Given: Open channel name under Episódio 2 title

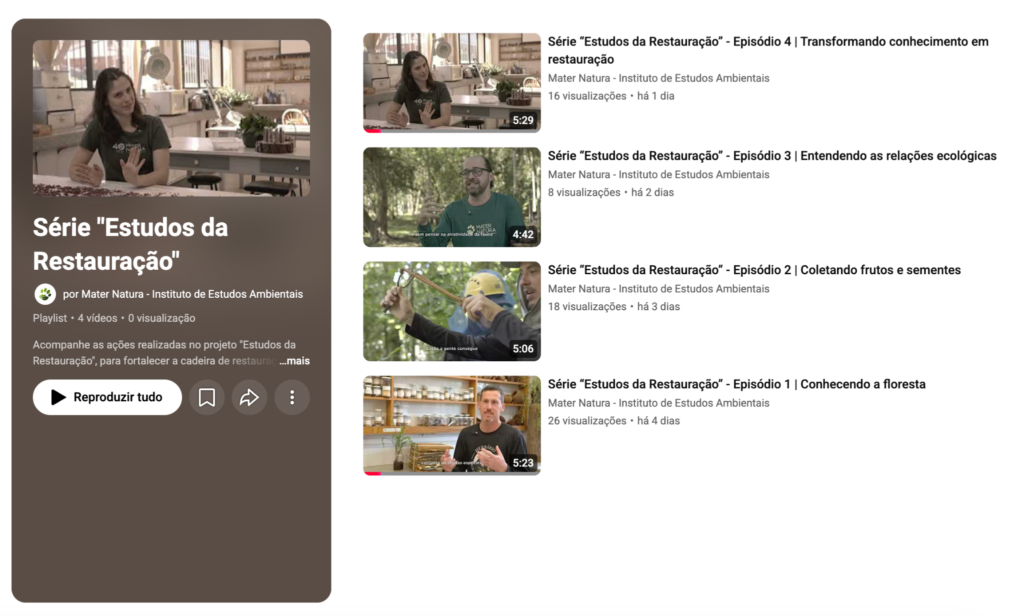Looking at the screenshot, I should point(658,289).
